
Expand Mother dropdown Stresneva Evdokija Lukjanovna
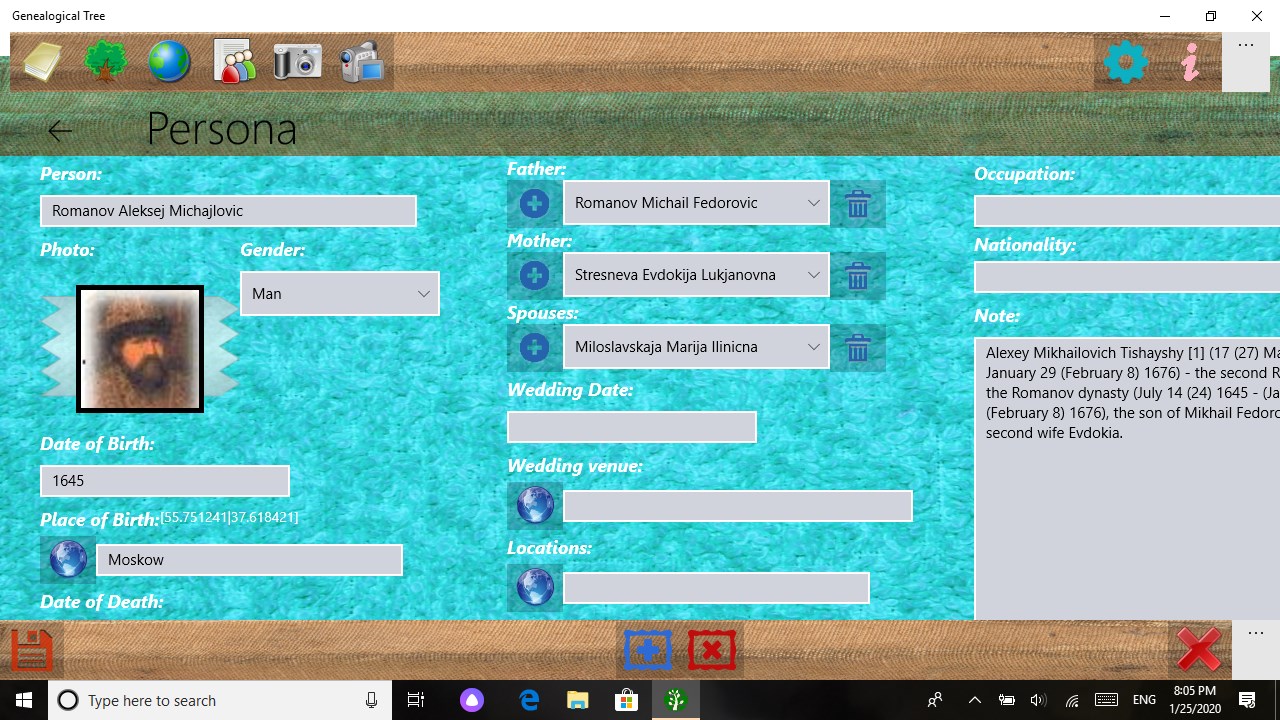point(696,275)
